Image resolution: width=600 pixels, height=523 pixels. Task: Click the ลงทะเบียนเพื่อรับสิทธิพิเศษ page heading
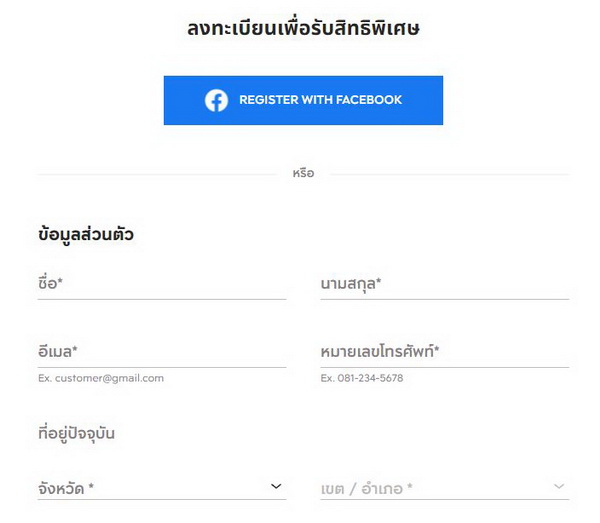coord(303,29)
